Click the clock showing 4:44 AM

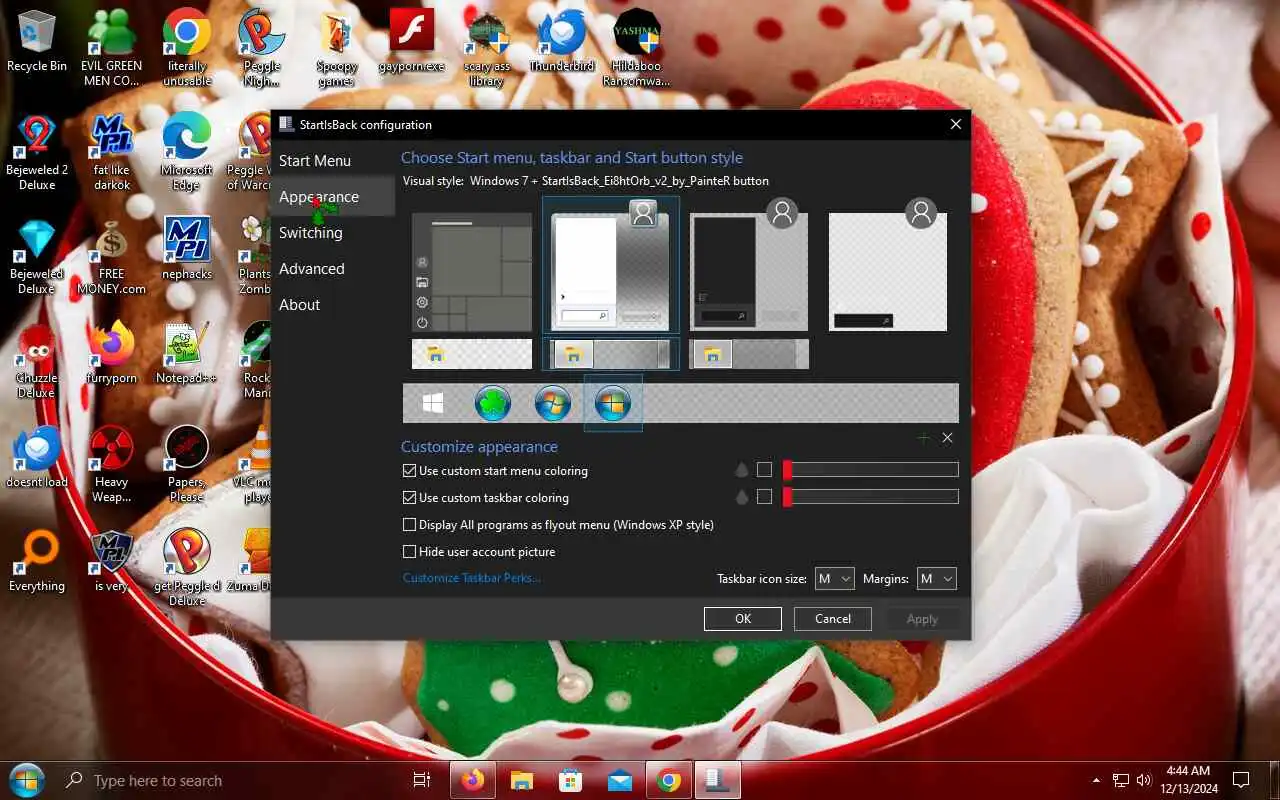point(1188,780)
